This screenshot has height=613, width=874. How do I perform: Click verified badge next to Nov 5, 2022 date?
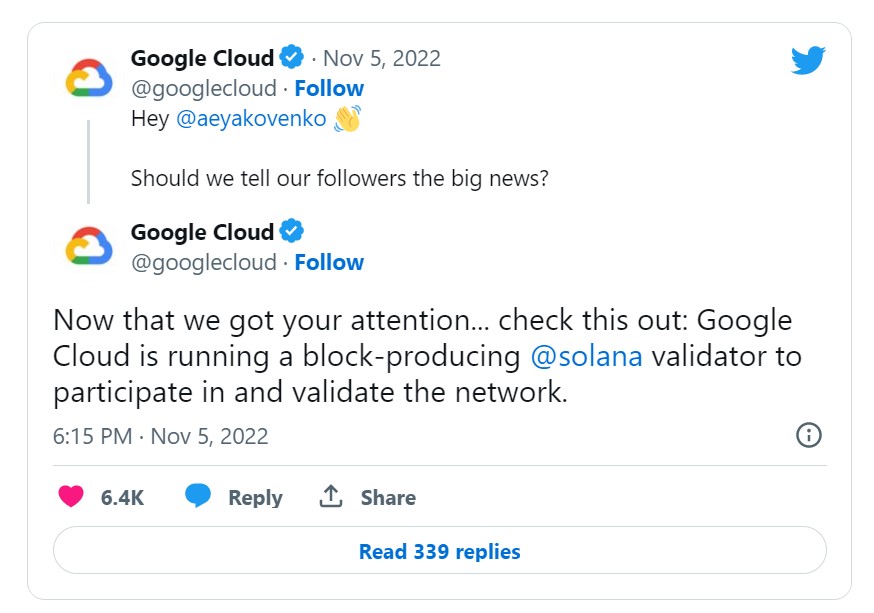292,57
